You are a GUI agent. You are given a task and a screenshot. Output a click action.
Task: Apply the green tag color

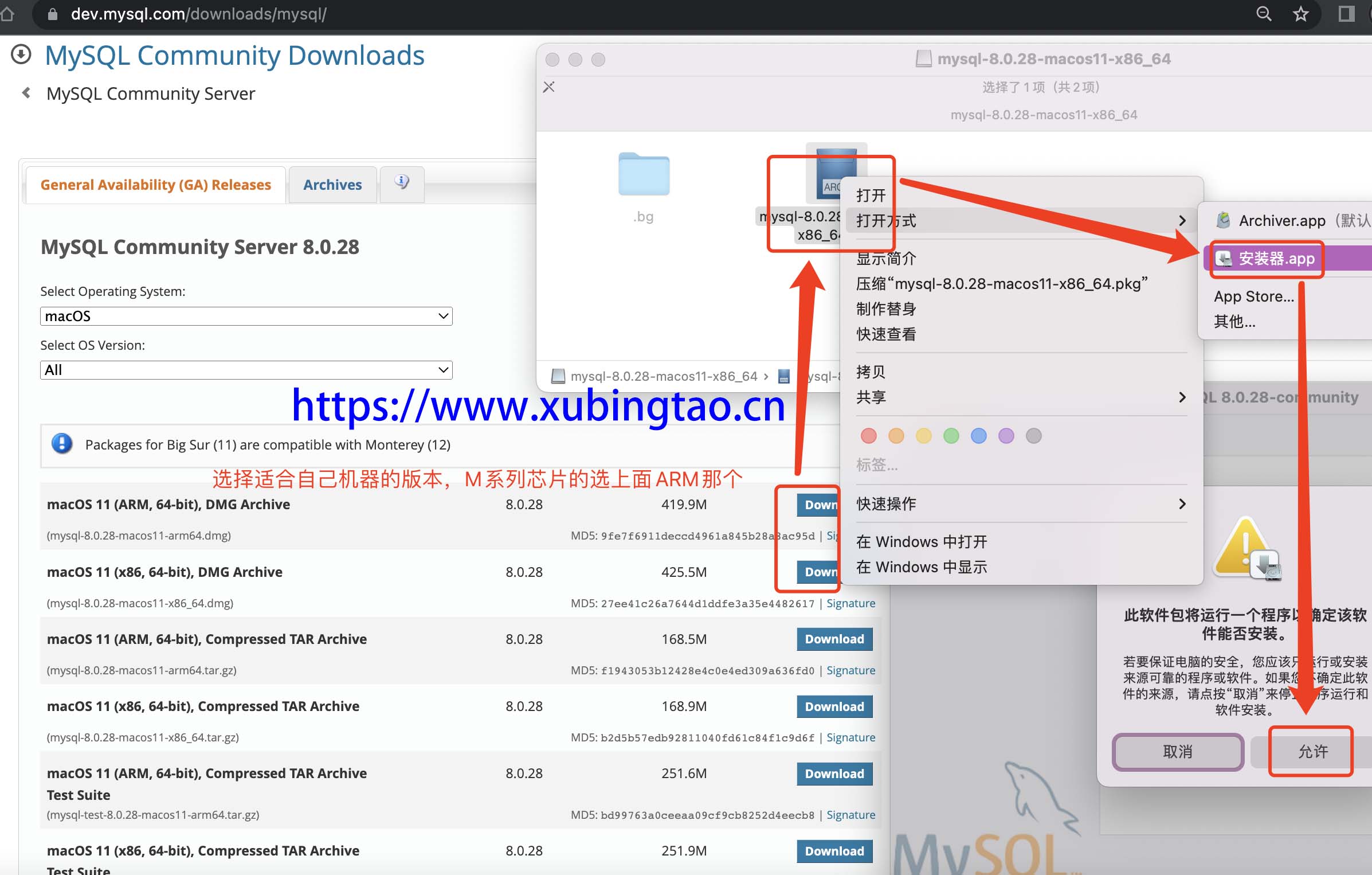tap(951, 436)
